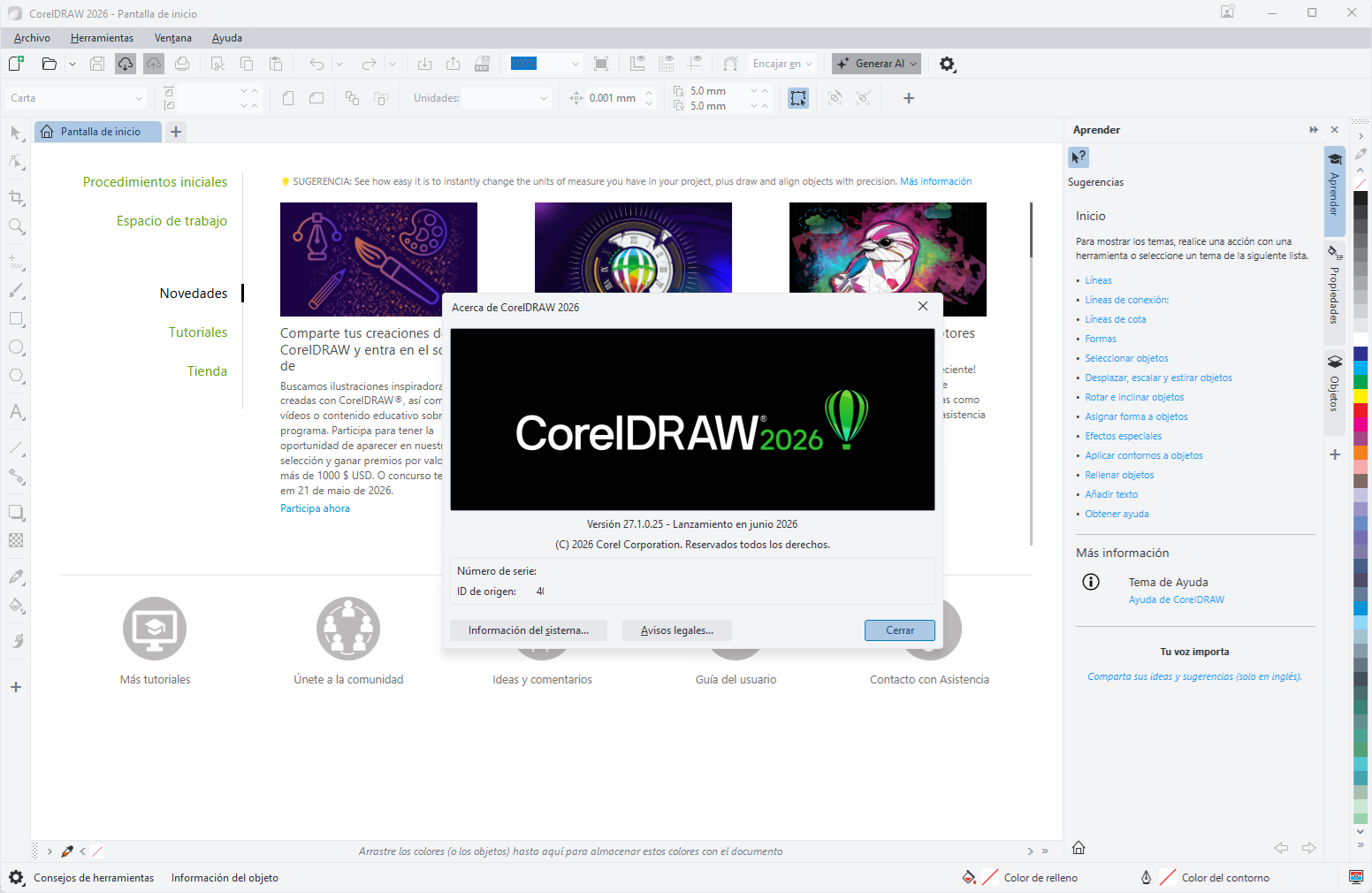Click Información del sistema button
The width and height of the screenshot is (1372, 893).
point(529,630)
